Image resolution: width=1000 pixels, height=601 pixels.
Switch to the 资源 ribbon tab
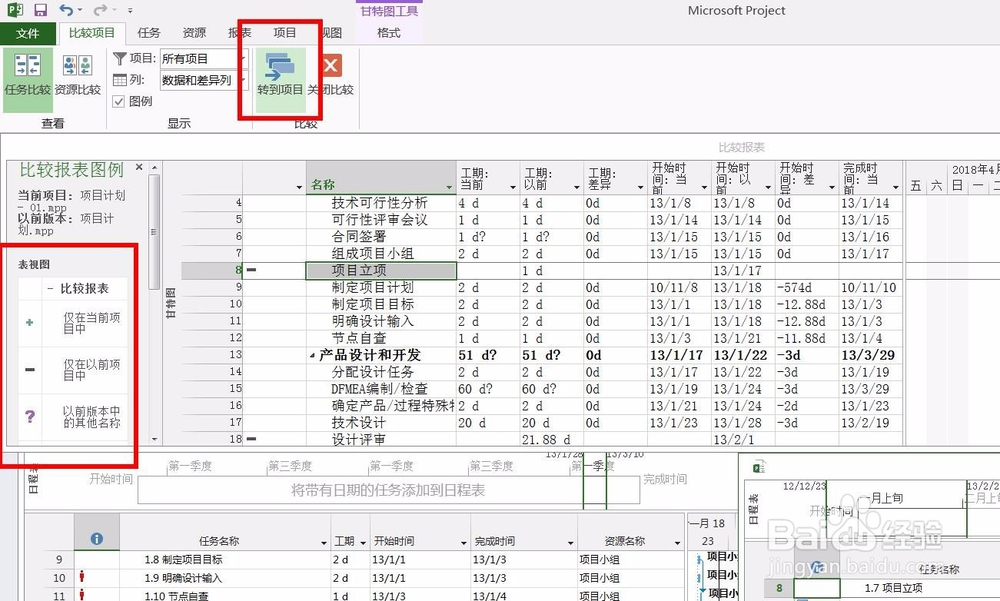pyautogui.click(x=194, y=33)
